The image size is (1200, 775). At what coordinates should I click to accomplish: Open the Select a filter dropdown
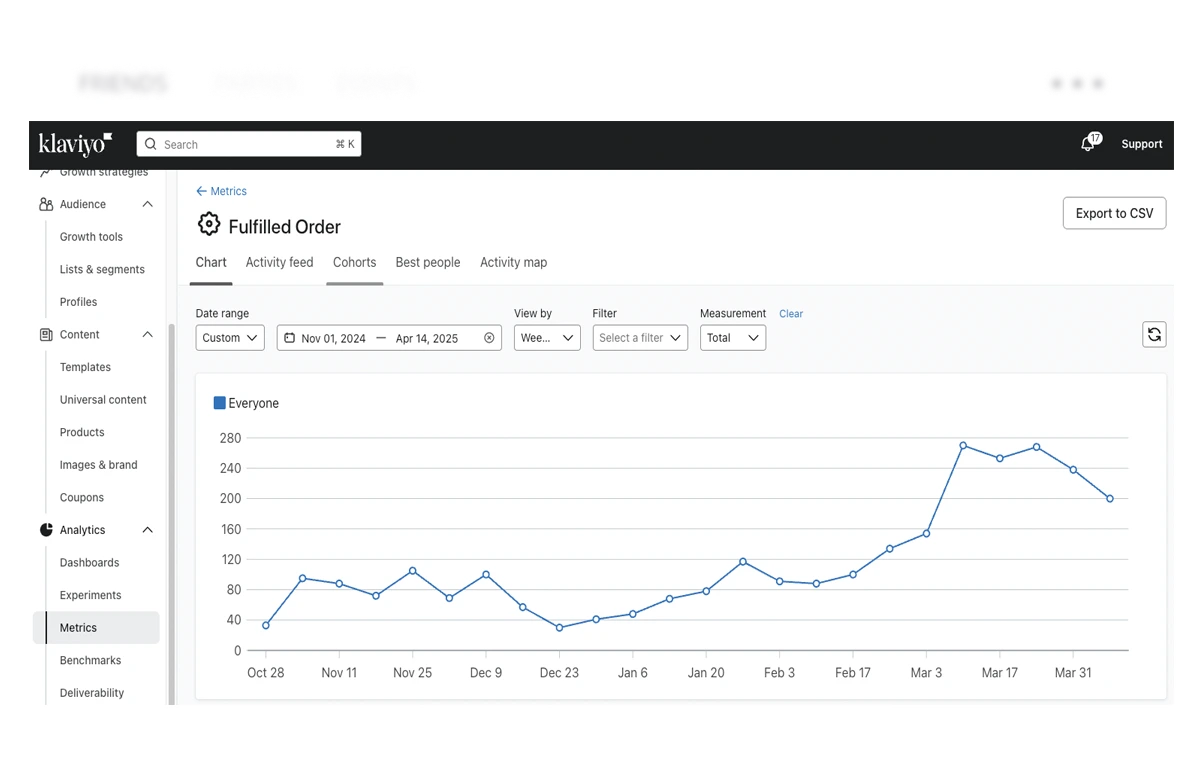coord(640,338)
